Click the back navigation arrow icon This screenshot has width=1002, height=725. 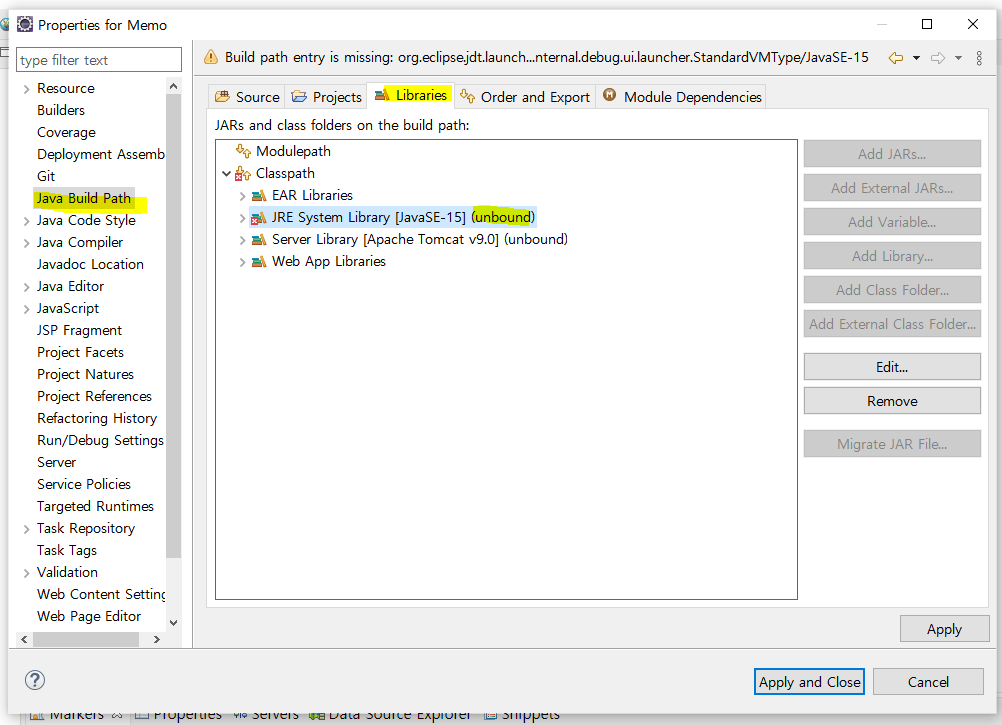pos(896,58)
